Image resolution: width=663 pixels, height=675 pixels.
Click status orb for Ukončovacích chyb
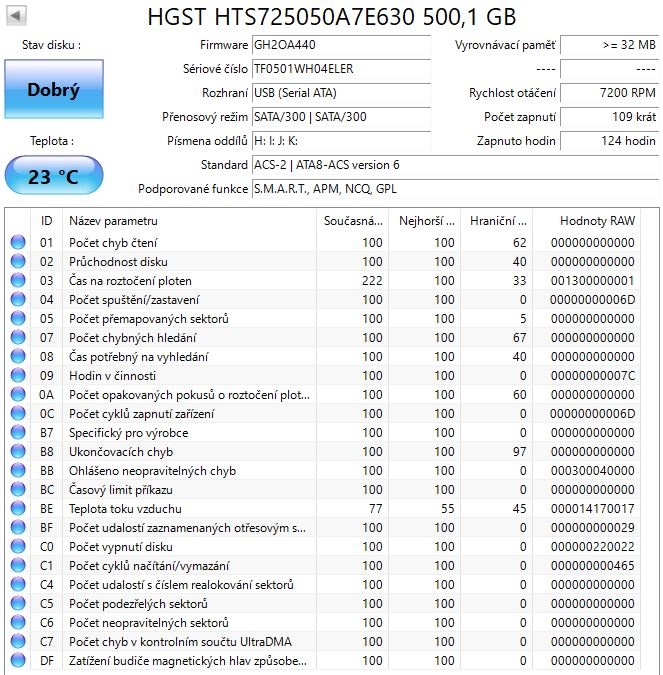[x=18, y=451]
